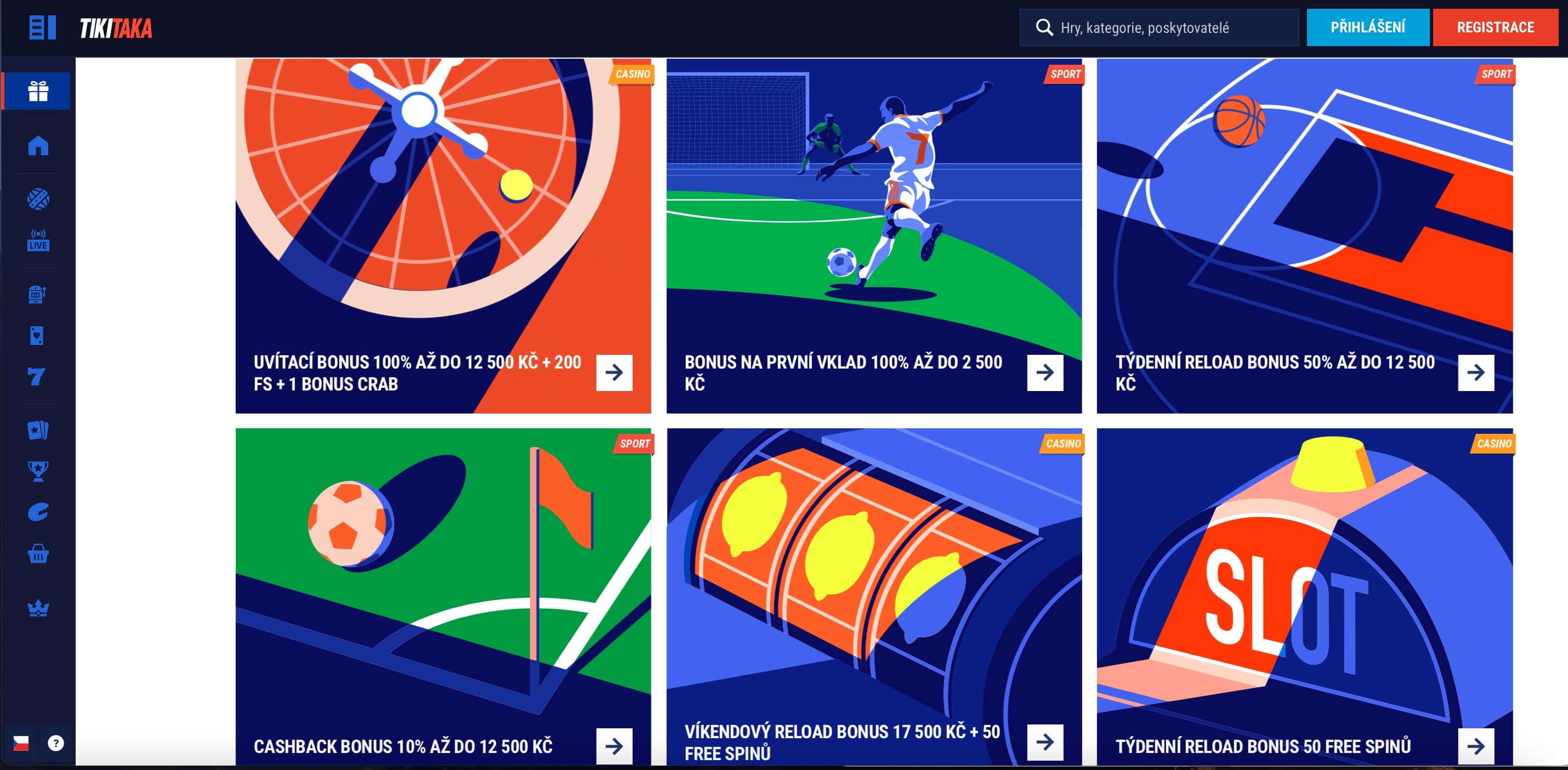Click the TikiTaka logo

pos(116,28)
